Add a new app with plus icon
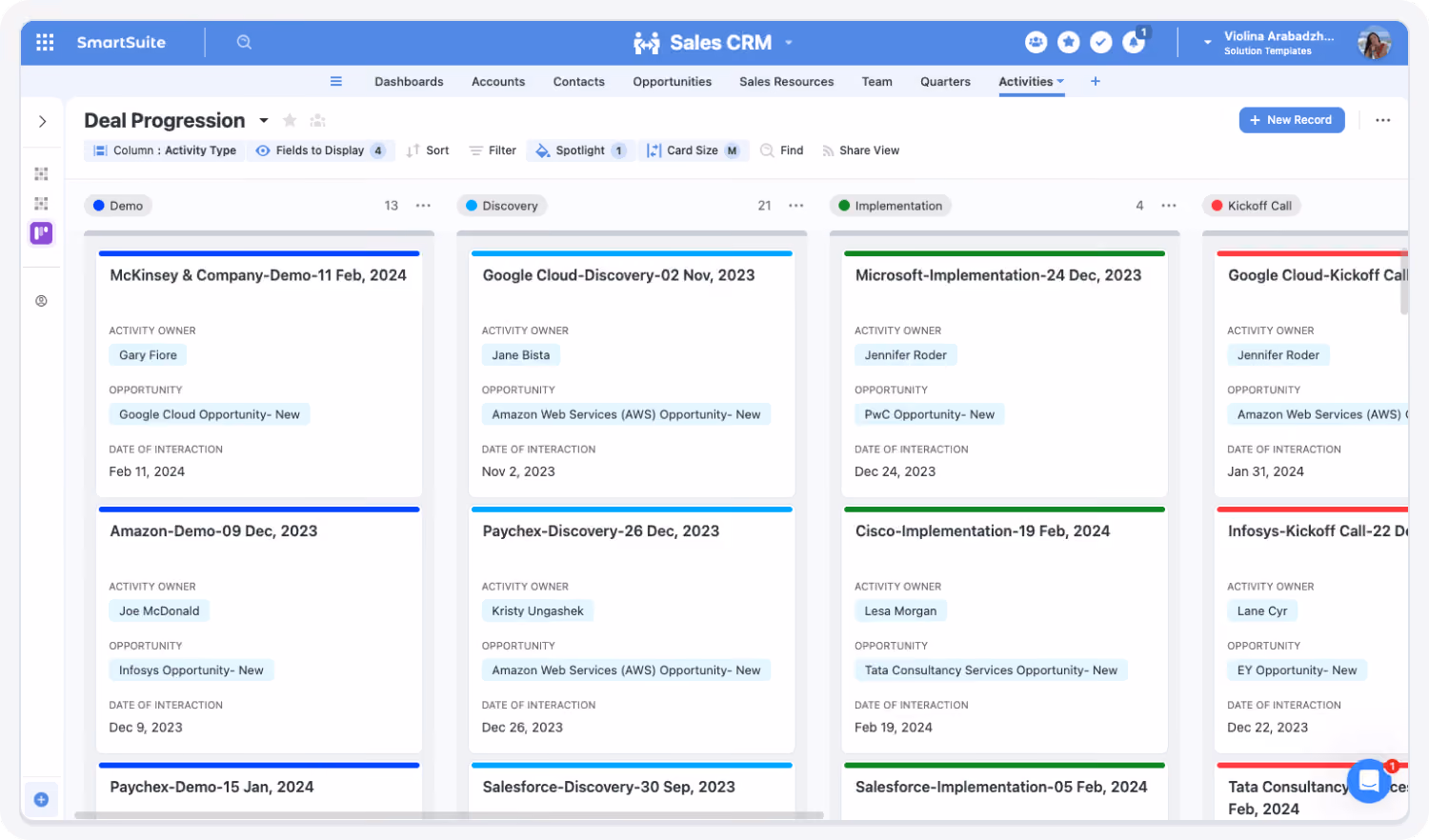The width and height of the screenshot is (1429, 840). pyautogui.click(x=1096, y=82)
